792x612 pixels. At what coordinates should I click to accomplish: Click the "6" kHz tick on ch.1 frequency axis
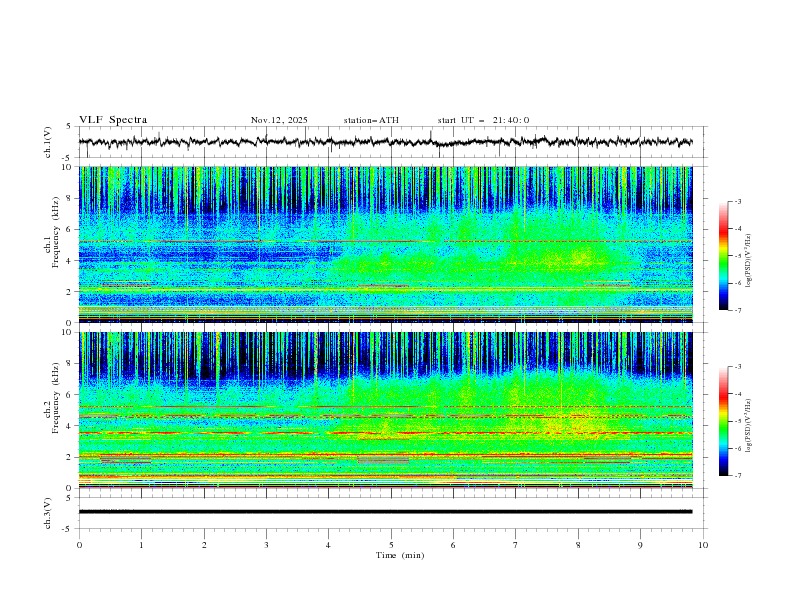pos(71,229)
